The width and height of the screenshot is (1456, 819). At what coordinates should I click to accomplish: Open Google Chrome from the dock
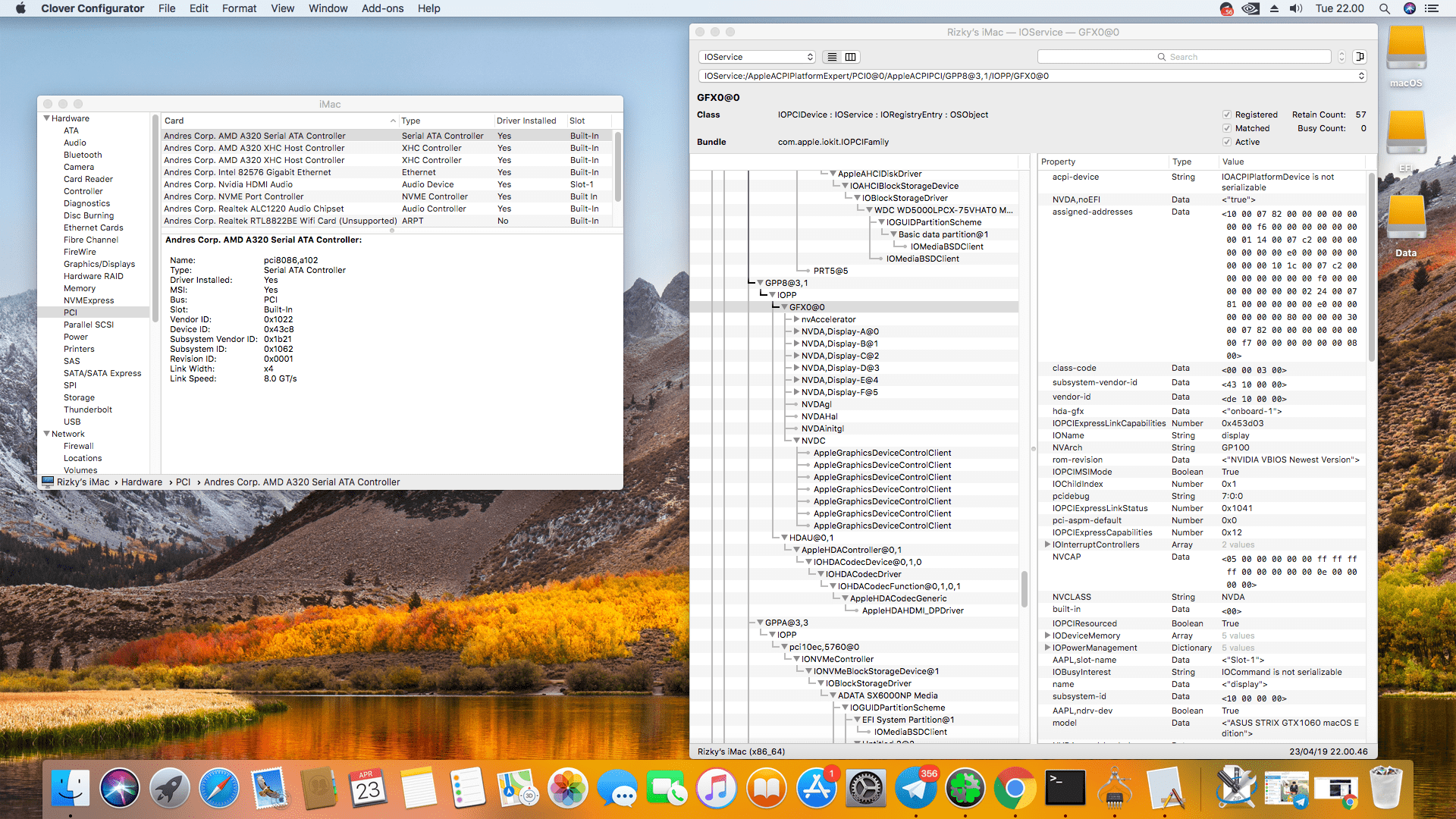tap(1015, 789)
